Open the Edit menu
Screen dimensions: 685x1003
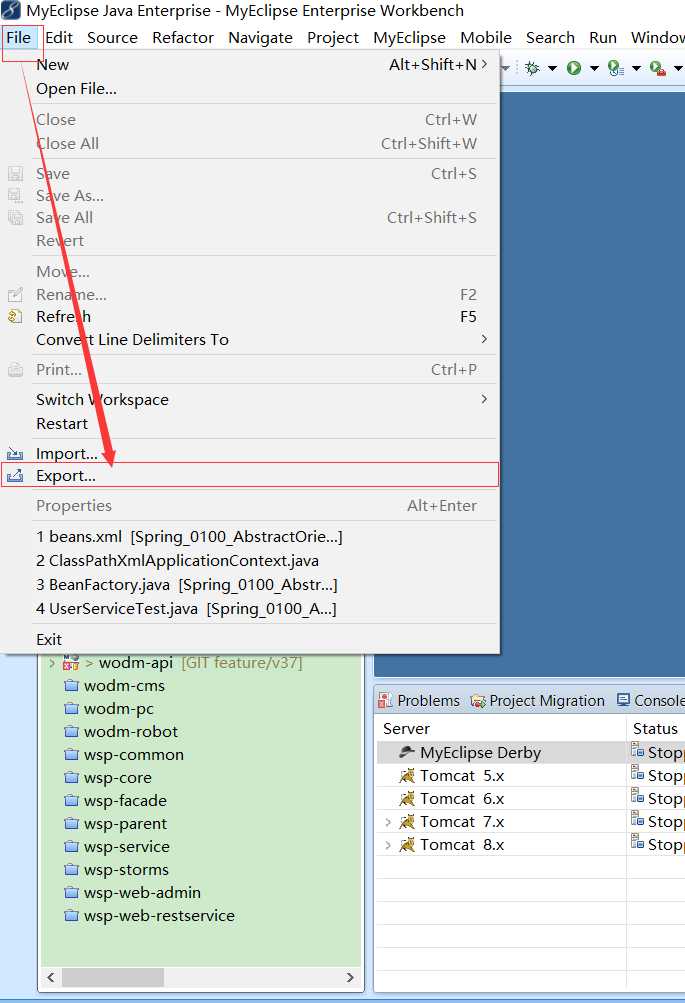tap(59, 38)
